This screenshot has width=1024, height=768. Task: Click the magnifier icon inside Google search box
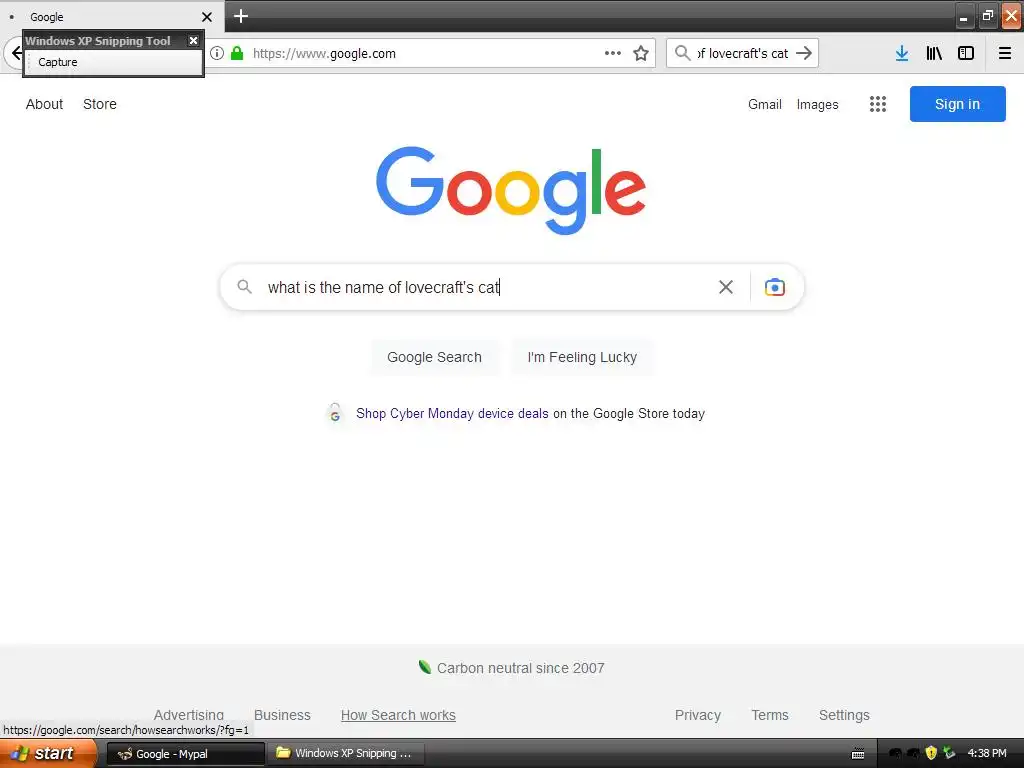[244, 287]
